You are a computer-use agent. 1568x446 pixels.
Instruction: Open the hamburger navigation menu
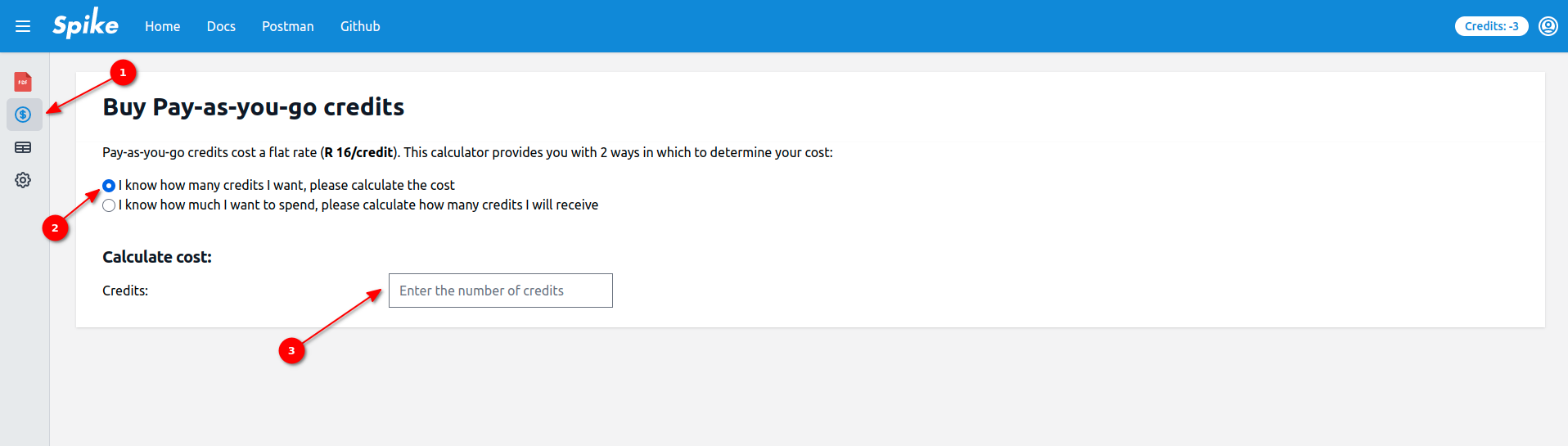pos(23,26)
